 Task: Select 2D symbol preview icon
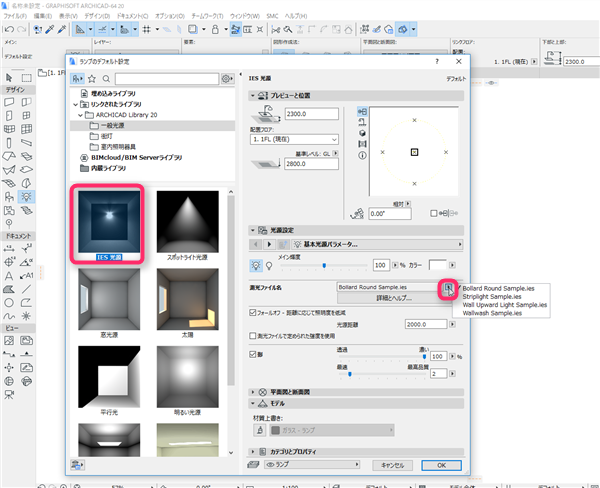pyautogui.click(x=362, y=111)
